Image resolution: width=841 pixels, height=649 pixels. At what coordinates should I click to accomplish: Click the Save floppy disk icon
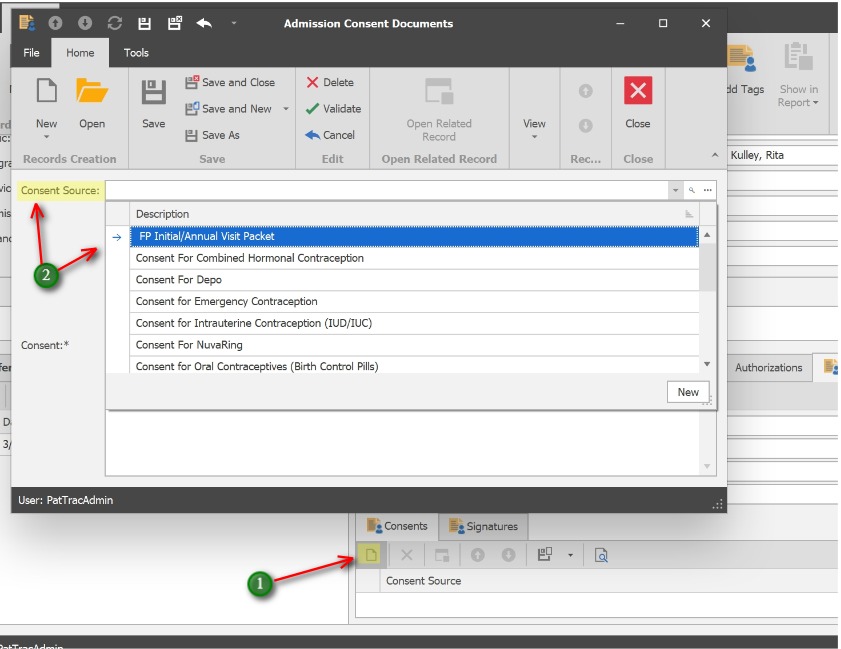pos(153,93)
